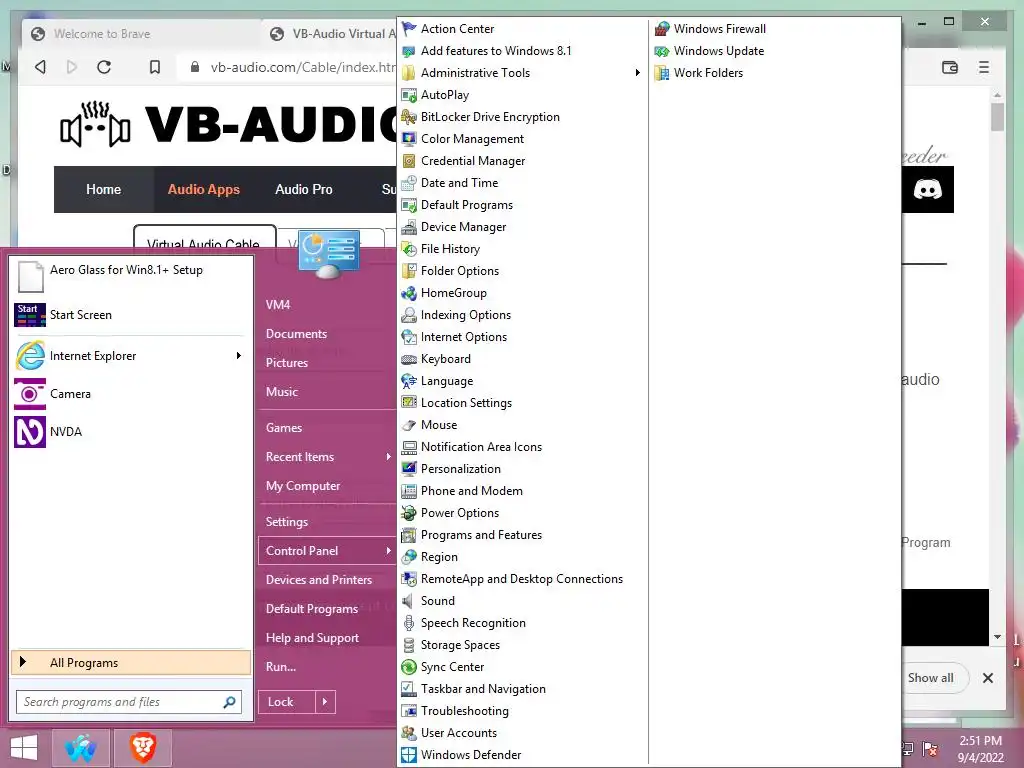Open Color Management monitor icon
Screen dimensions: 1024x768
tap(409, 138)
